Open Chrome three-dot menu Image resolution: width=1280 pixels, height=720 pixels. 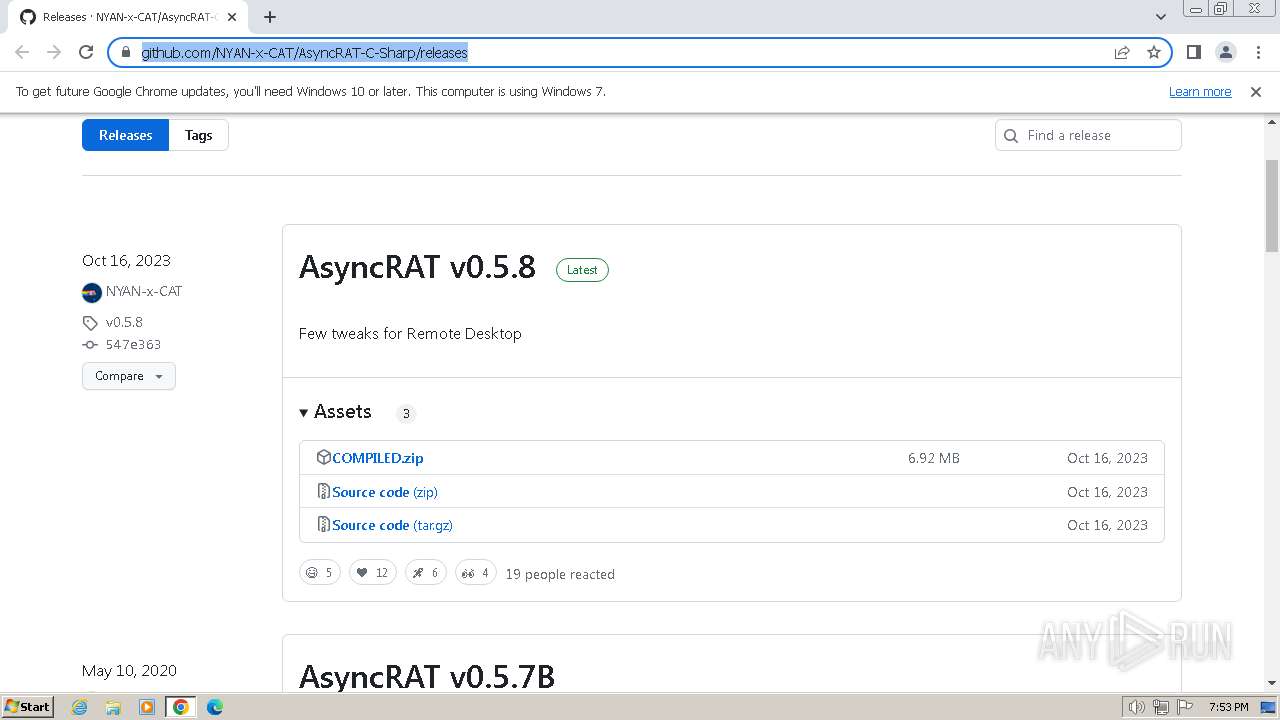pyautogui.click(x=1258, y=52)
